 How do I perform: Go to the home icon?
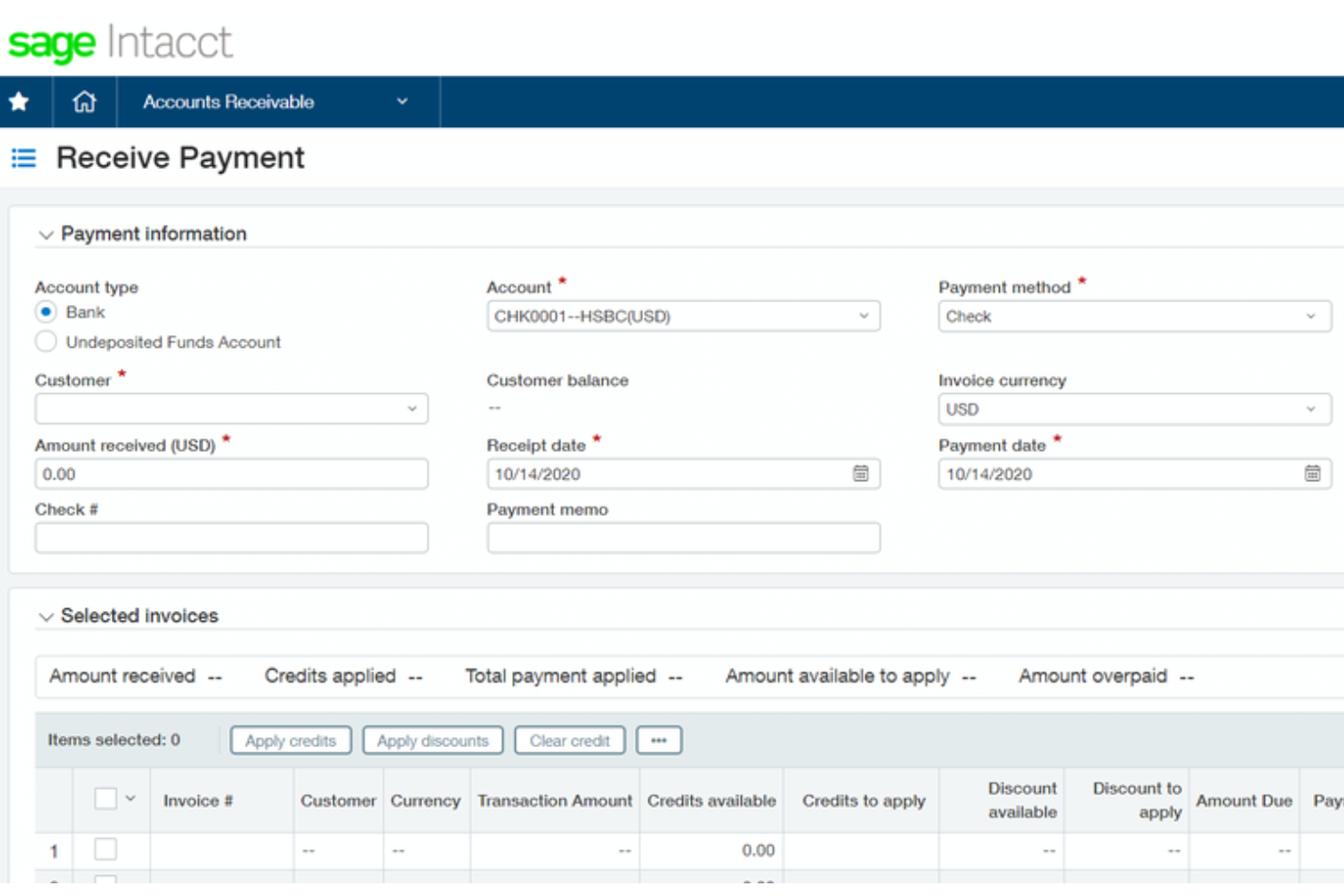pyautogui.click(x=84, y=102)
